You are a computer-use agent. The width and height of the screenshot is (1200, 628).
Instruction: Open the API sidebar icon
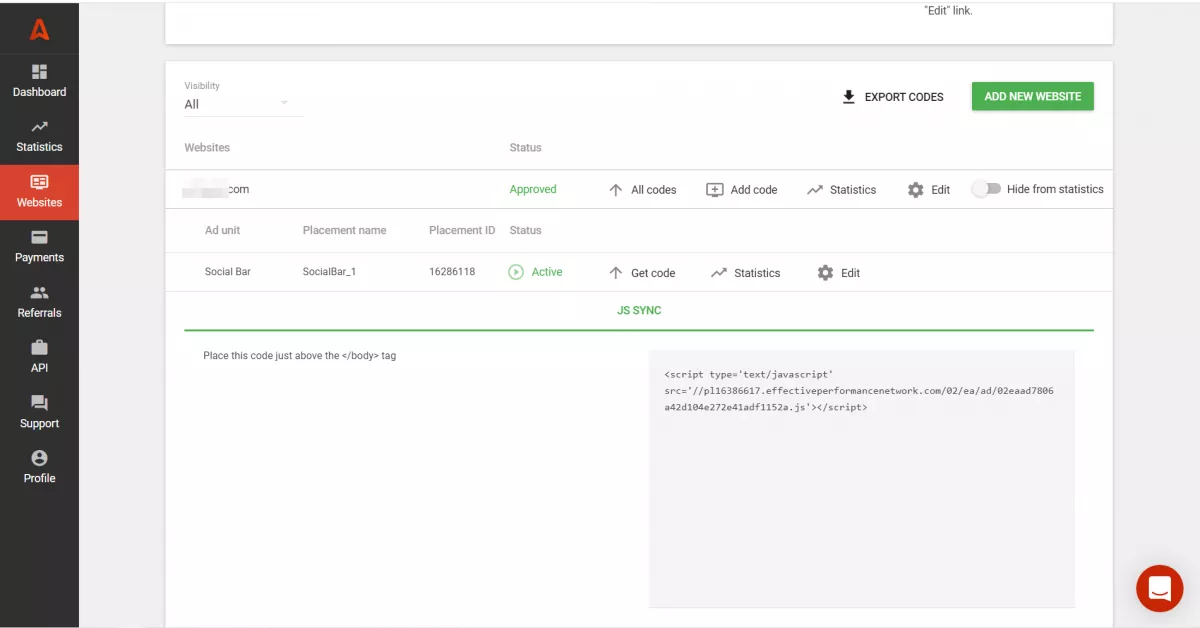point(39,348)
